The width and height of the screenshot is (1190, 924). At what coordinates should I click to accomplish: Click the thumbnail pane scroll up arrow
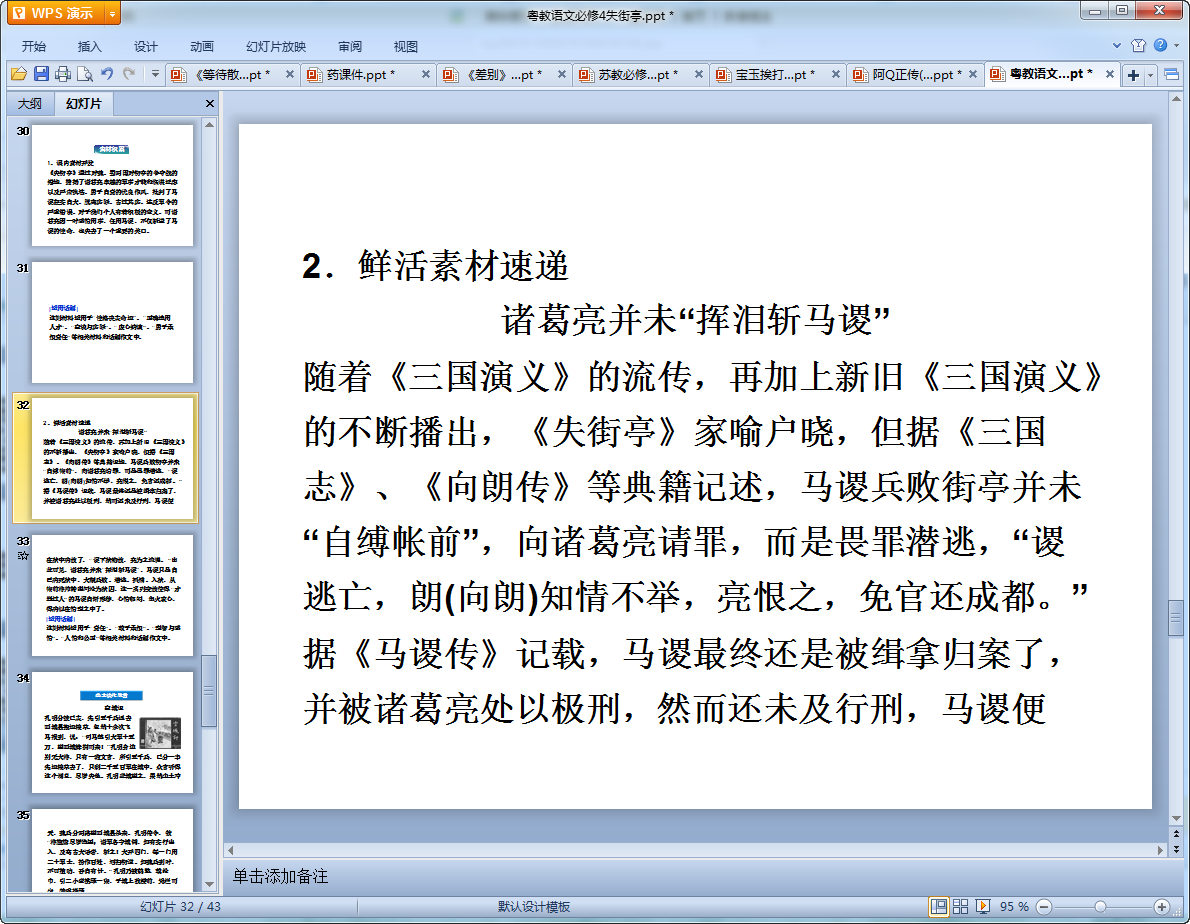pos(209,124)
